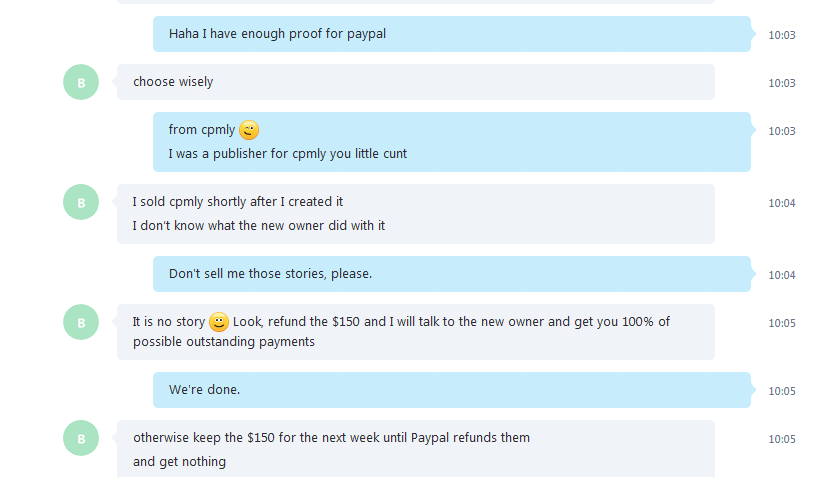Click the B avatar next to "I sold cpmly"
The width and height of the screenshot is (840, 485).
(81, 202)
